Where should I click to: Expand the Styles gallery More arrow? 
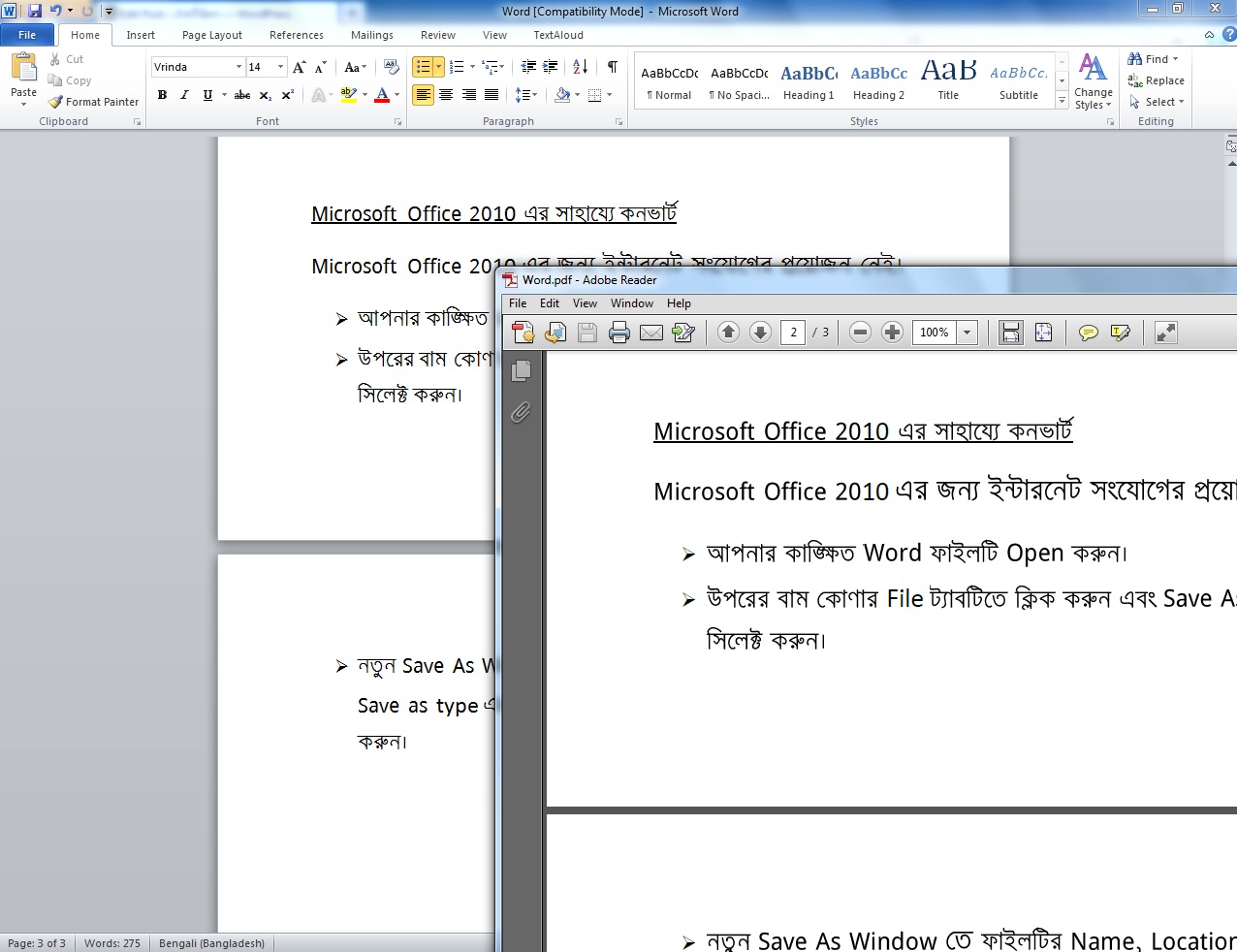(x=1062, y=101)
